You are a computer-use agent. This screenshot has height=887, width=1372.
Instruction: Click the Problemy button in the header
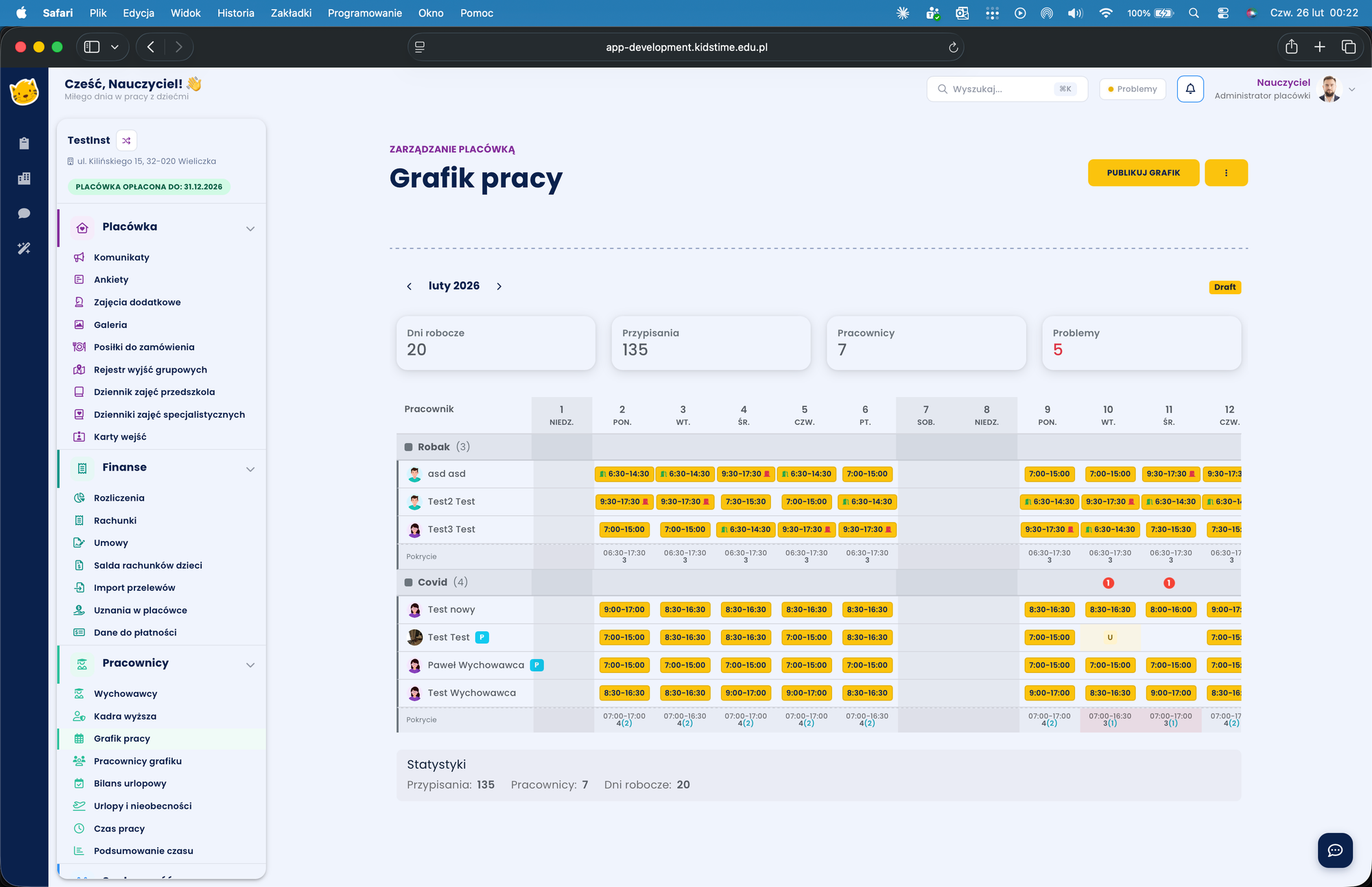click(x=1132, y=89)
